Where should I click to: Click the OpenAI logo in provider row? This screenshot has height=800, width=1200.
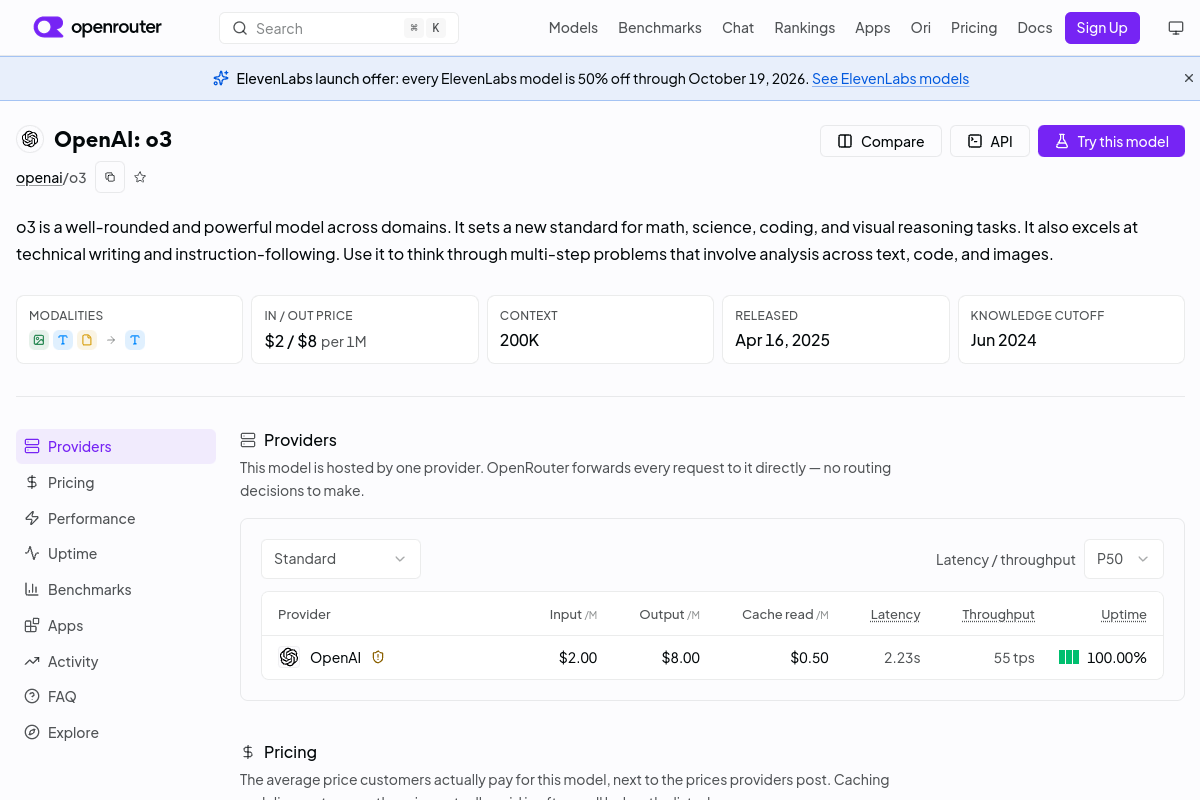(289, 657)
